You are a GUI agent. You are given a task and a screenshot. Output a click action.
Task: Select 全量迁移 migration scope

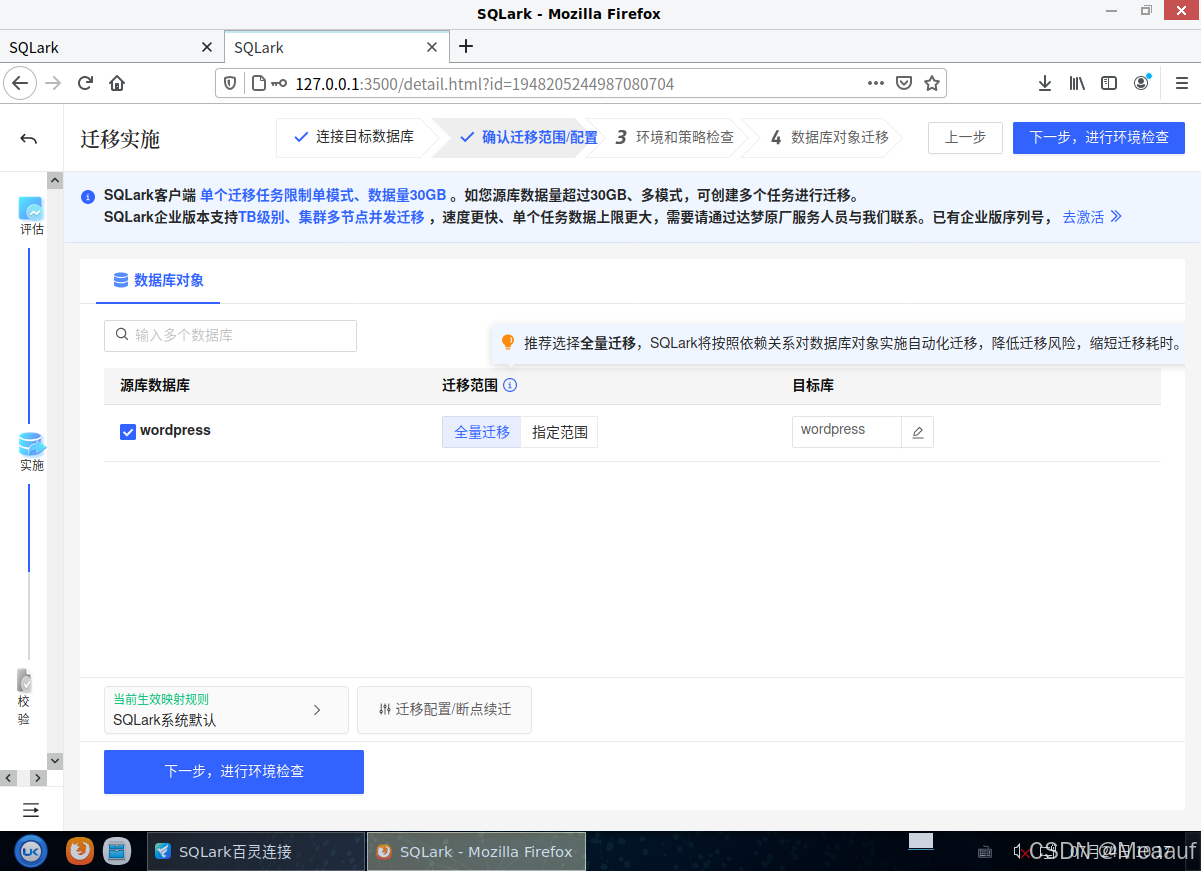pyautogui.click(x=482, y=432)
